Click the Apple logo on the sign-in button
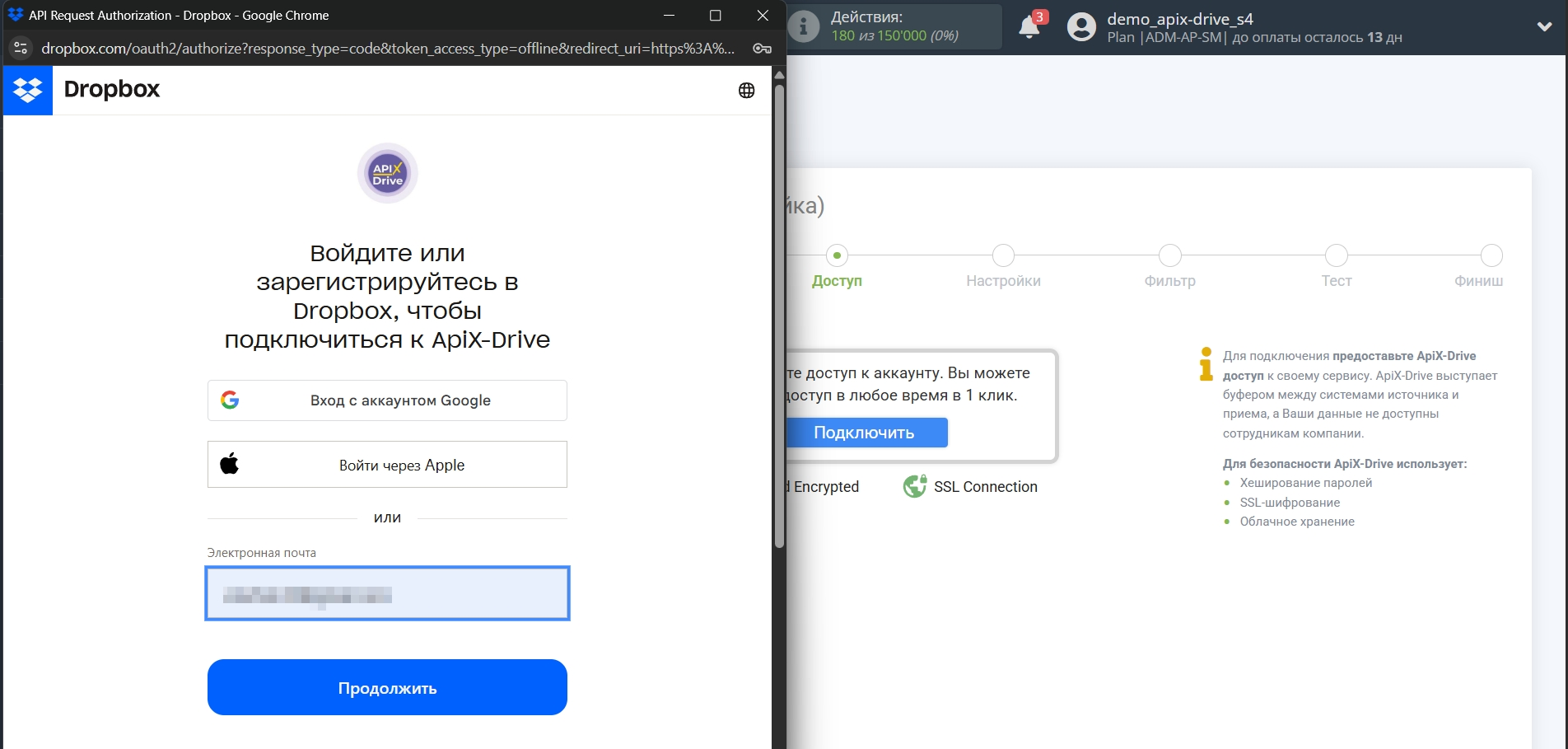Image resolution: width=1568 pixels, height=749 pixels. 231,463
